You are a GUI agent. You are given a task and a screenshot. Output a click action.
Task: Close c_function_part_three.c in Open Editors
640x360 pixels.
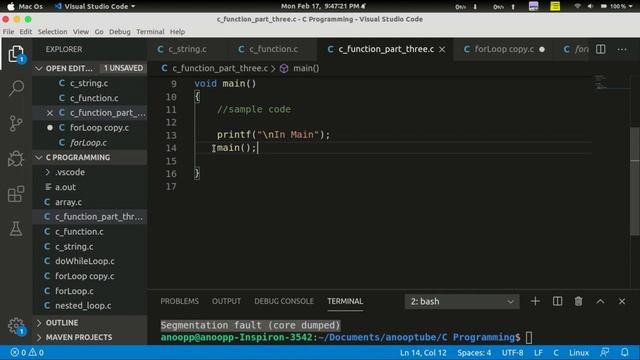coord(50,113)
